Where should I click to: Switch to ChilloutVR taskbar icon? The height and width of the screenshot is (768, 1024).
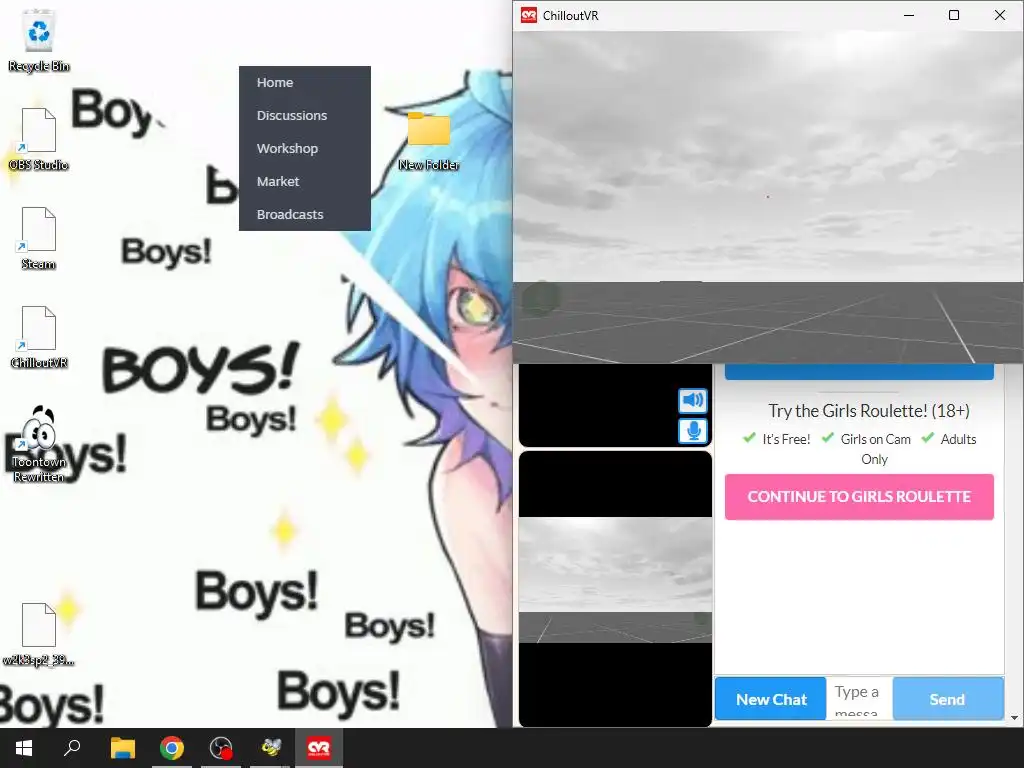(x=319, y=748)
